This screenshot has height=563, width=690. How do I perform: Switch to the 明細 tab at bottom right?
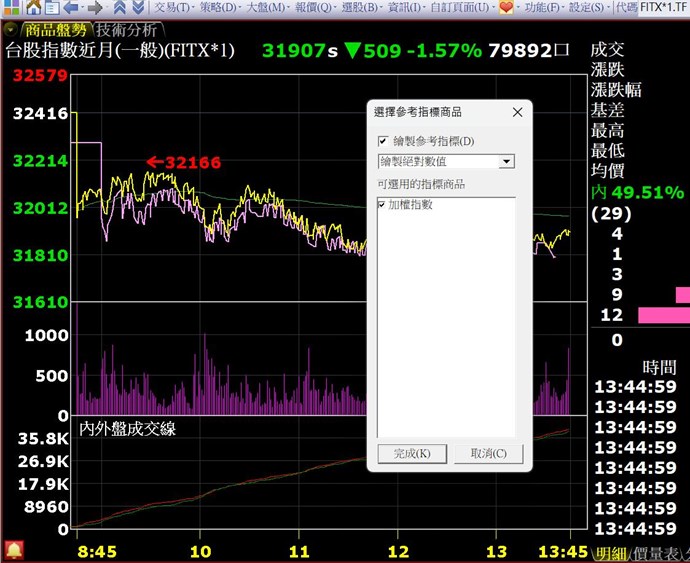[608, 553]
